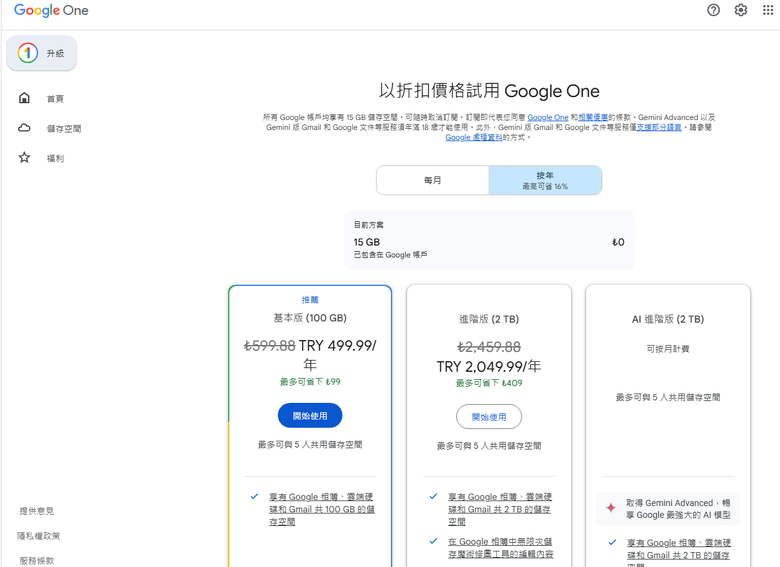Open 隱私權政策 link in sidebar footer
Viewport: 780px width, 567px height.
[39, 536]
